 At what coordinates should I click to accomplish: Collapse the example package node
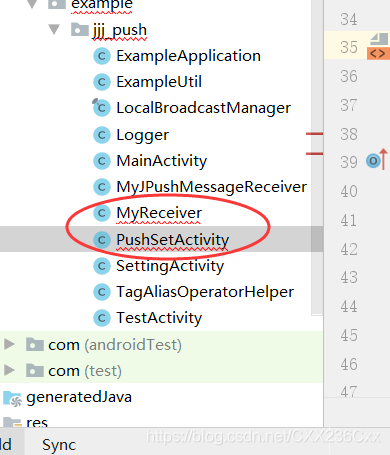tap(32, 4)
